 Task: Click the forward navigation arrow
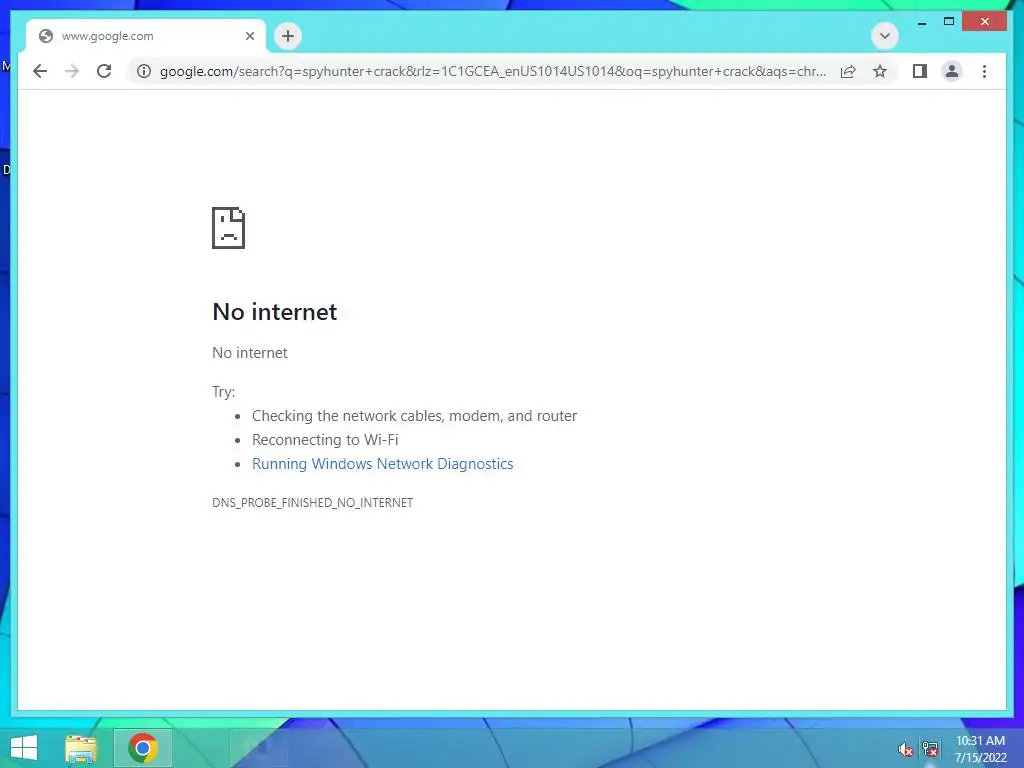click(72, 71)
